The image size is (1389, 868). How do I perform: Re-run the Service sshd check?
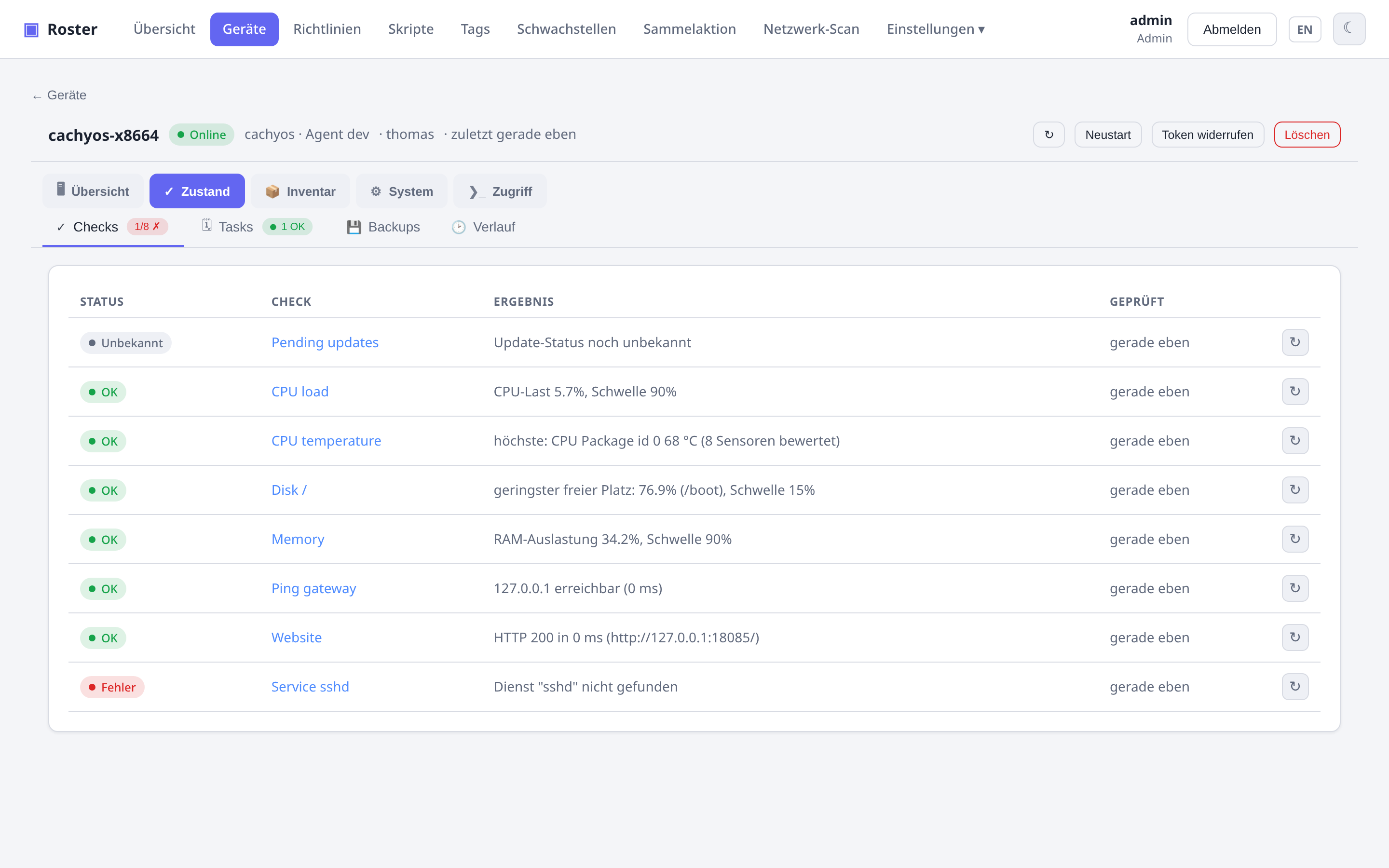1295,687
